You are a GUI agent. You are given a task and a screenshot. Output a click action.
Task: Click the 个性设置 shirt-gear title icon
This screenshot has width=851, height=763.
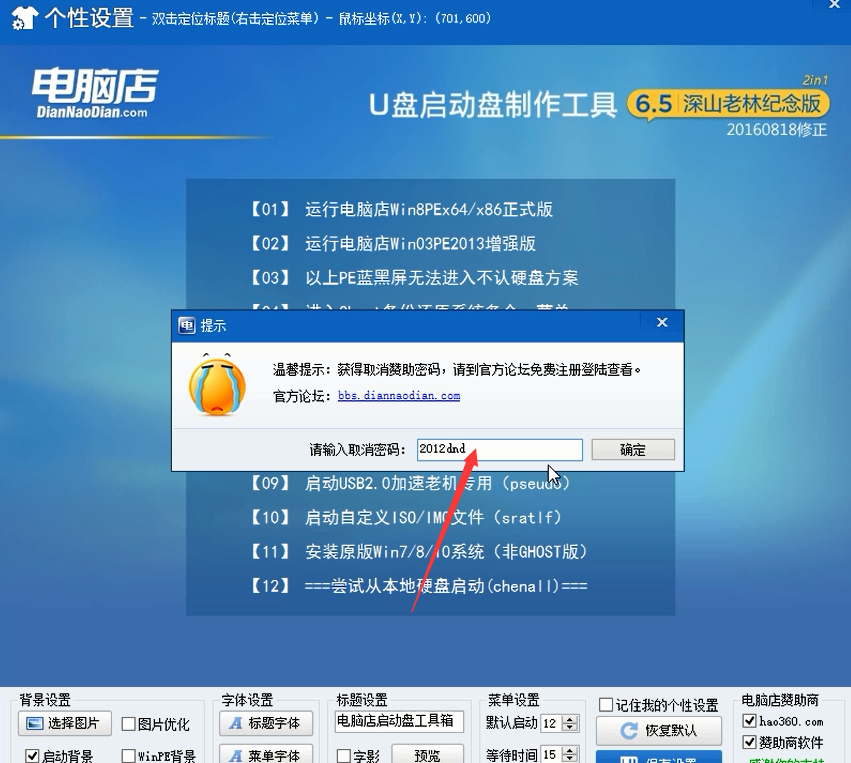24,18
